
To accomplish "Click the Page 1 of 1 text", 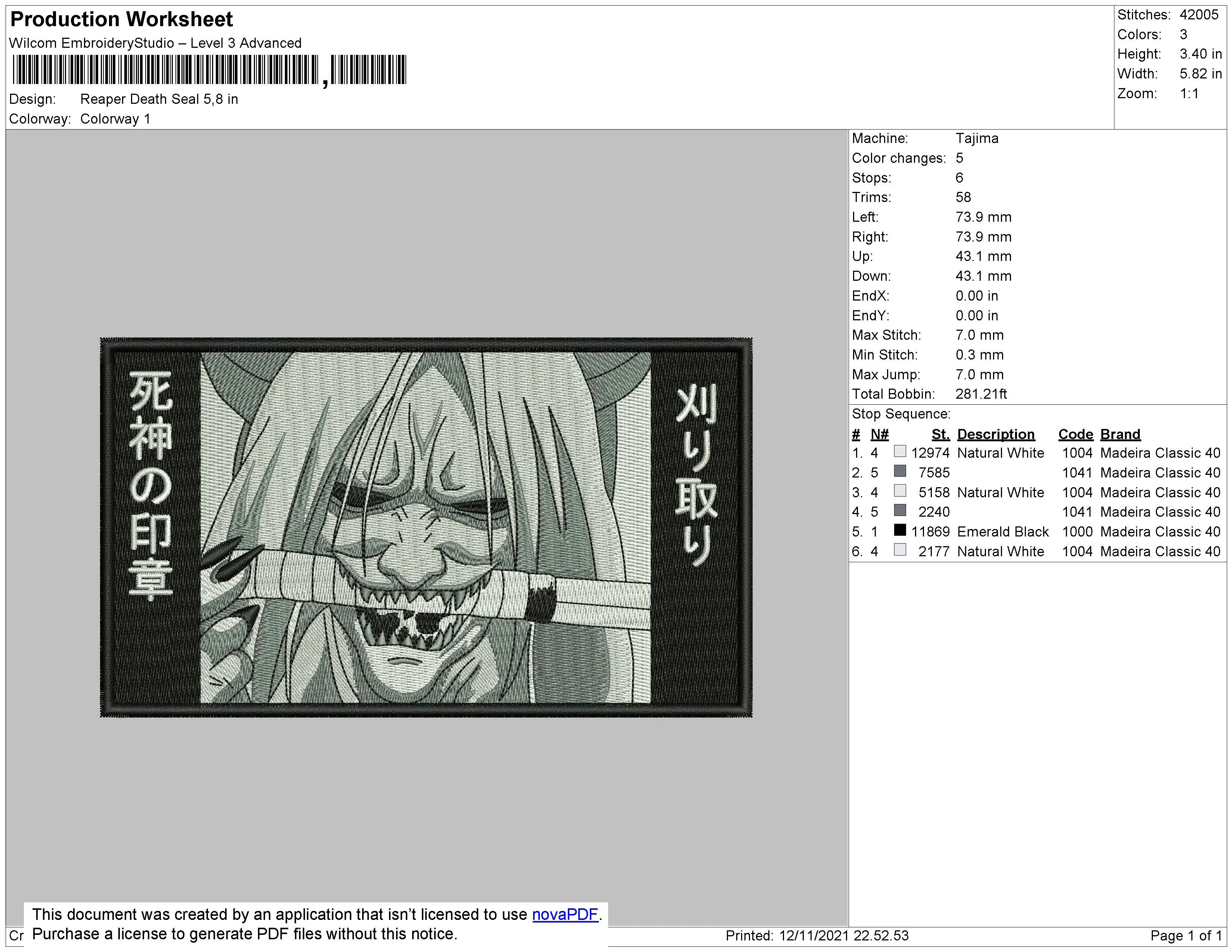I will pos(1186,936).
